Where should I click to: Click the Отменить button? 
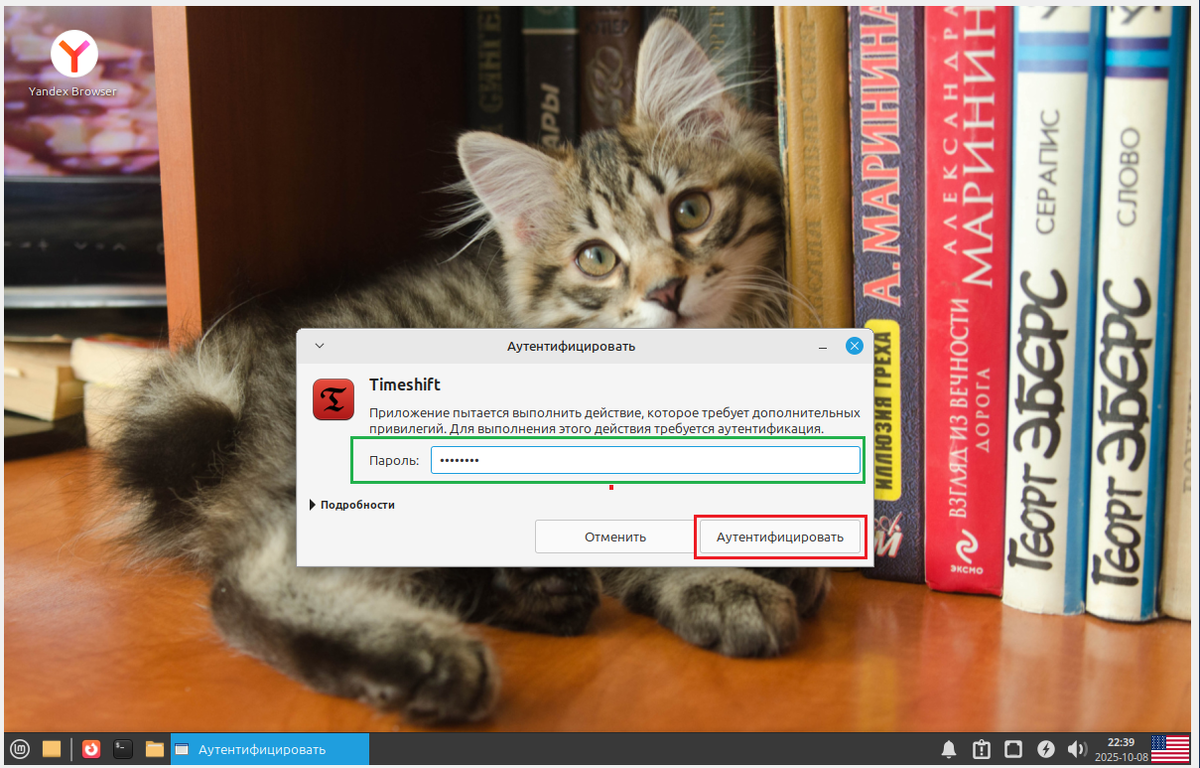[x=615, y=537]
